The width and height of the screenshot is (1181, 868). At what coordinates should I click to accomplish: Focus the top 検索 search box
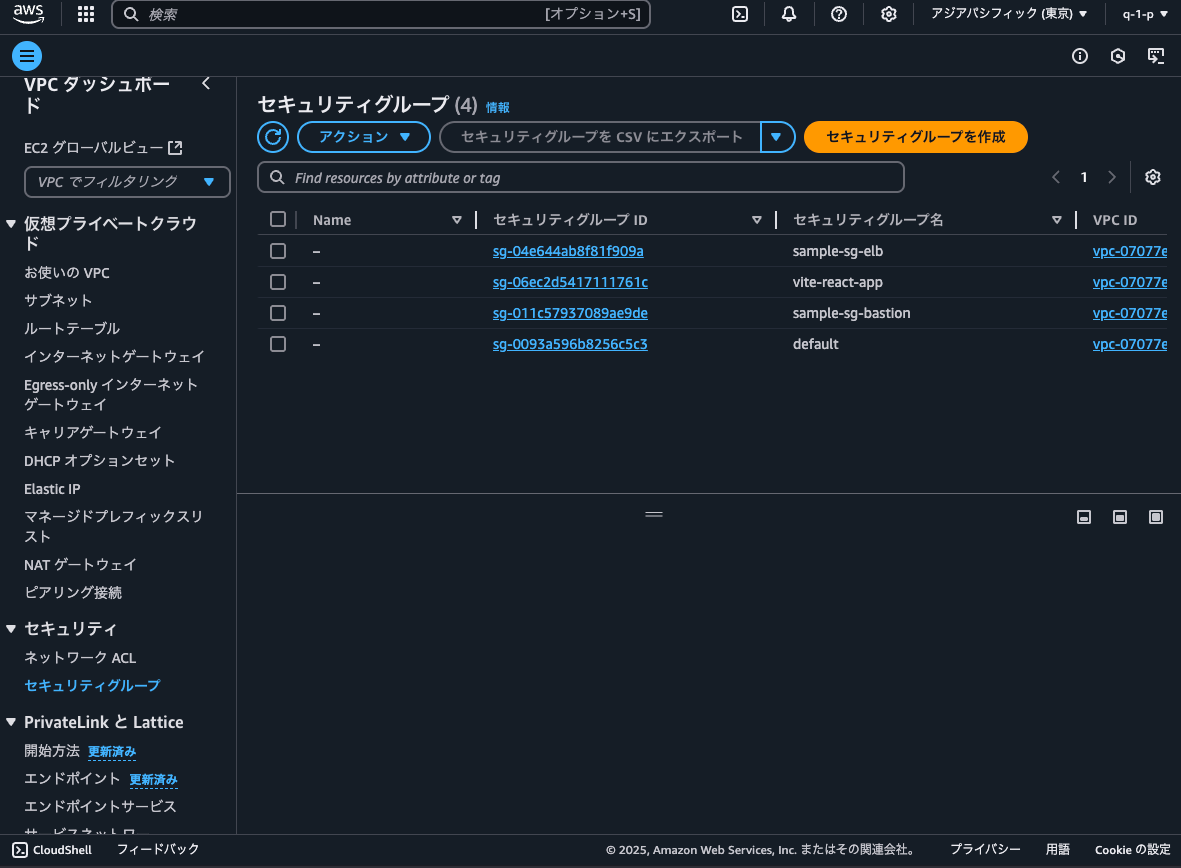381,14
